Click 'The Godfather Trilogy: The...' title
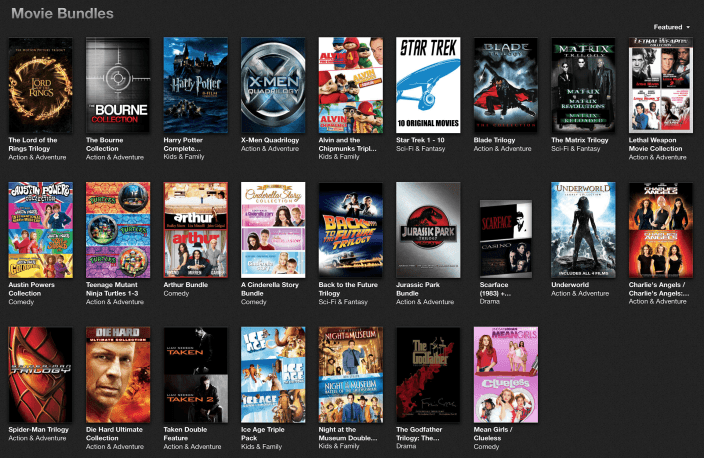704x458 pixels. click(419, 433)
